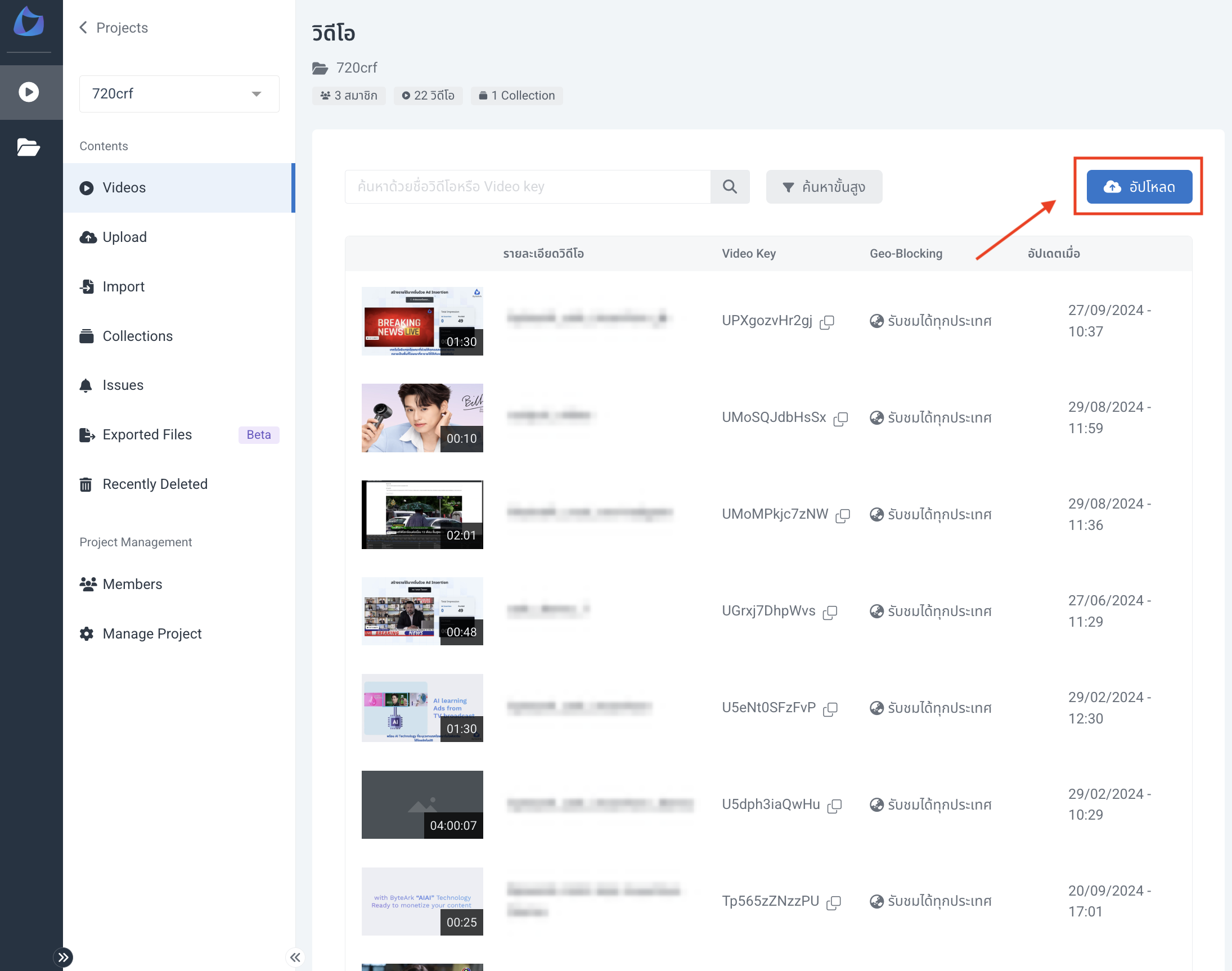The height and width of the screenshot is (971, 1232).
Task: Expand the dark navigation rail
Action: (x=63, y=957)
